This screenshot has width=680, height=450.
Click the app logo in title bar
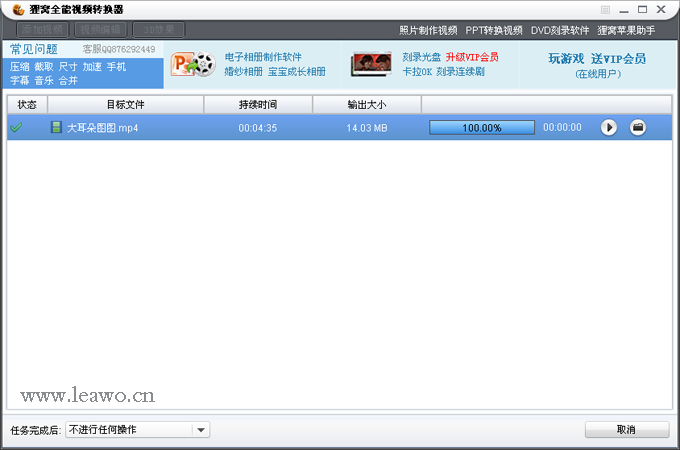tap(18, 9)
